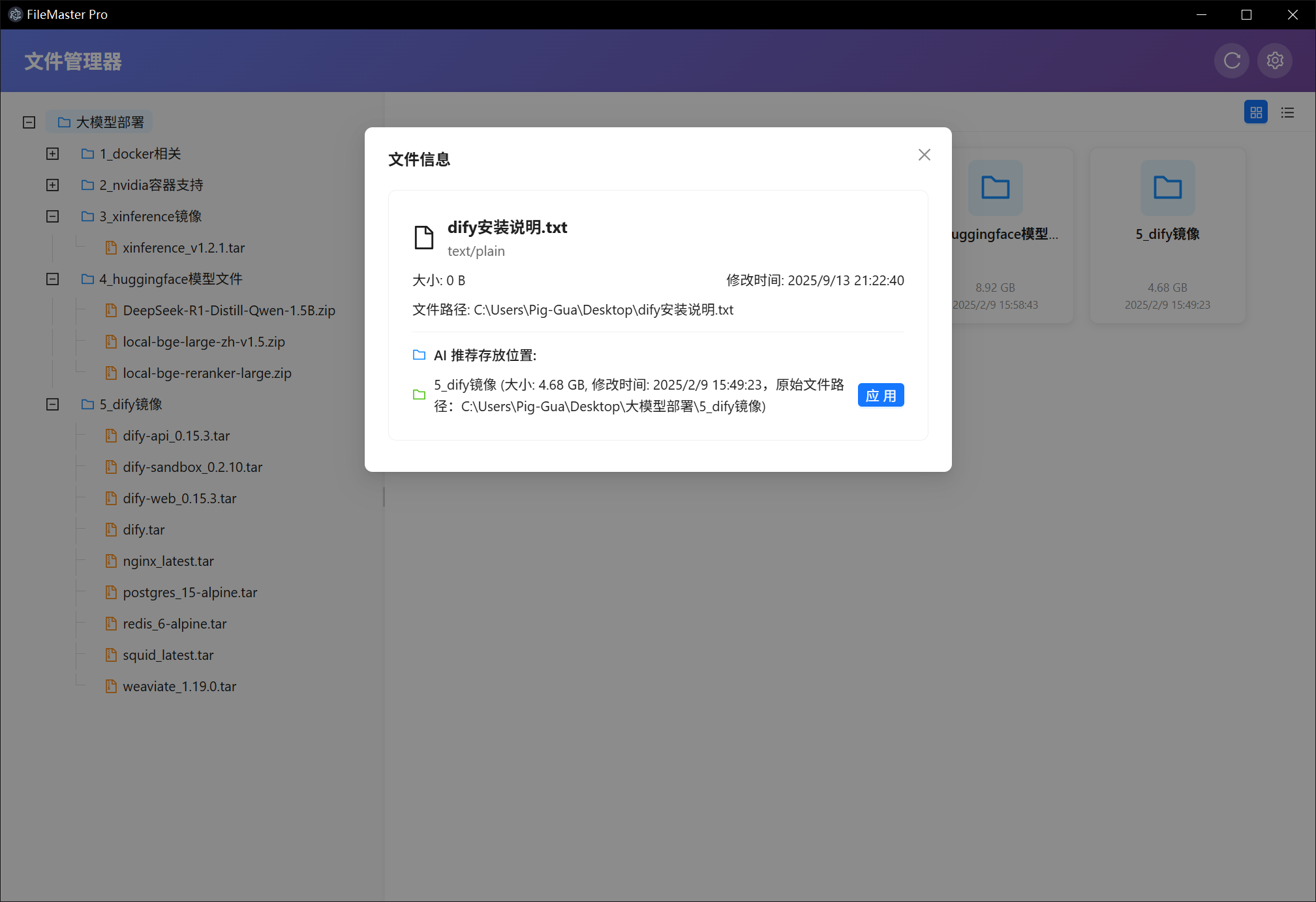Select dify.tar file in tree
This screenshot has height=902, width=1316.
point(134,529)
